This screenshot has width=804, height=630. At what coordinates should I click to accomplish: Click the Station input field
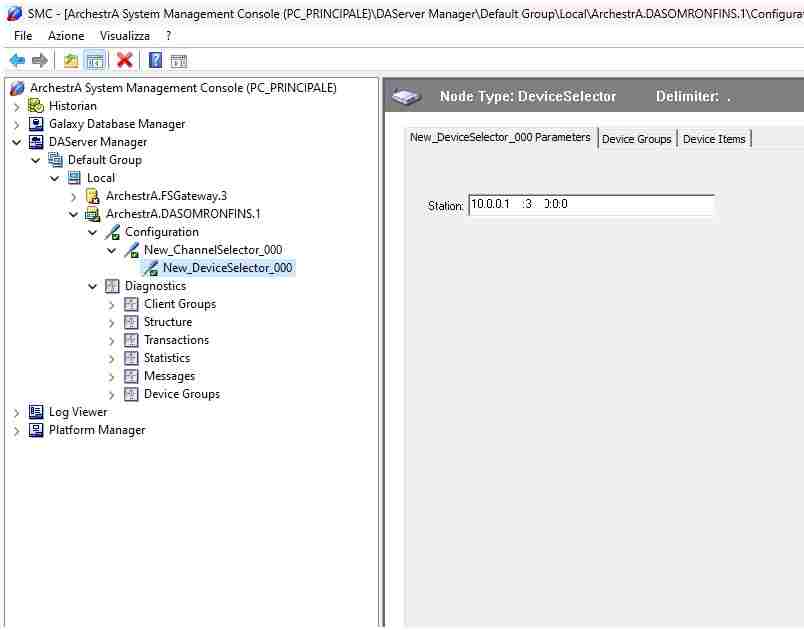(x=591, y=205)
